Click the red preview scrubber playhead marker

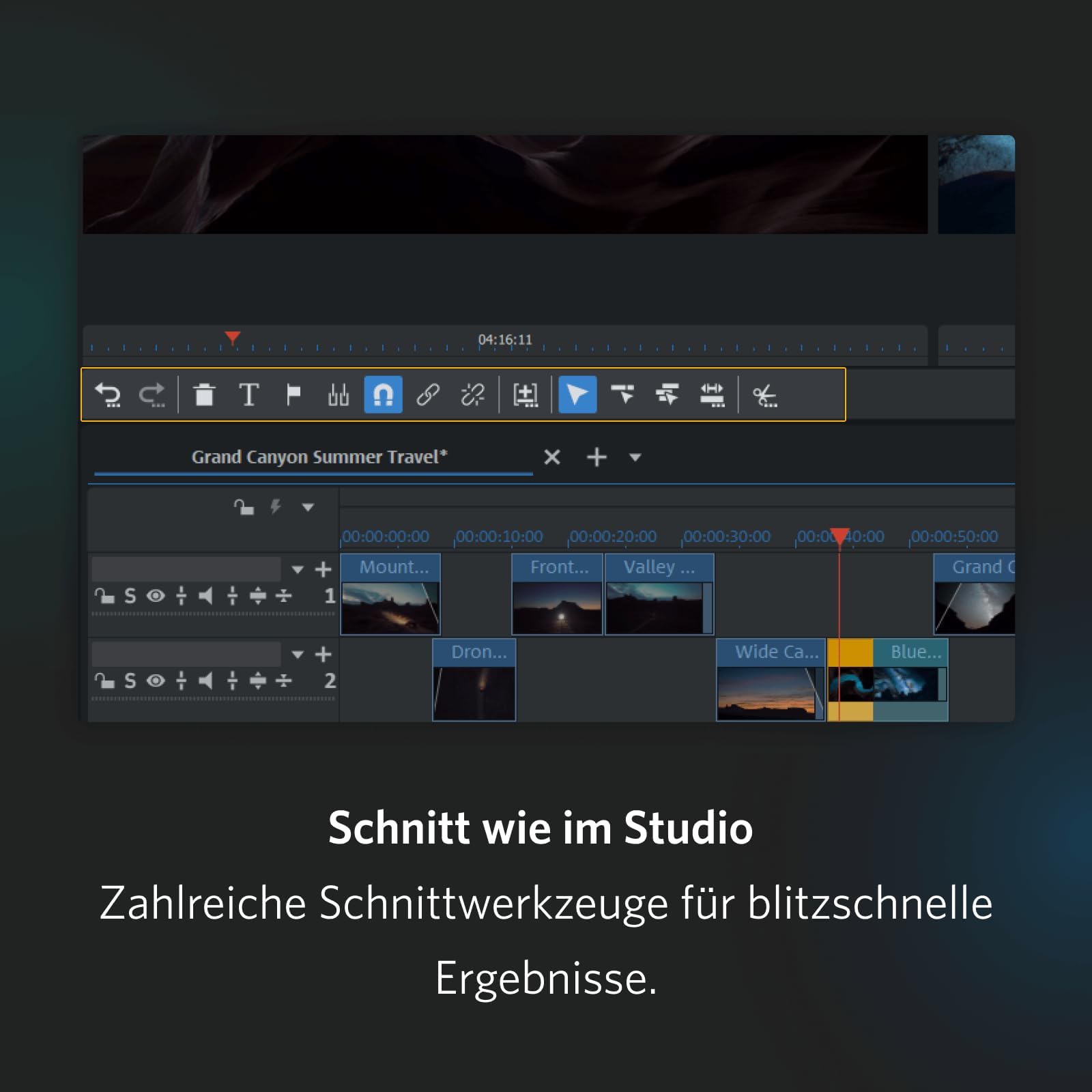coord(233,338)
